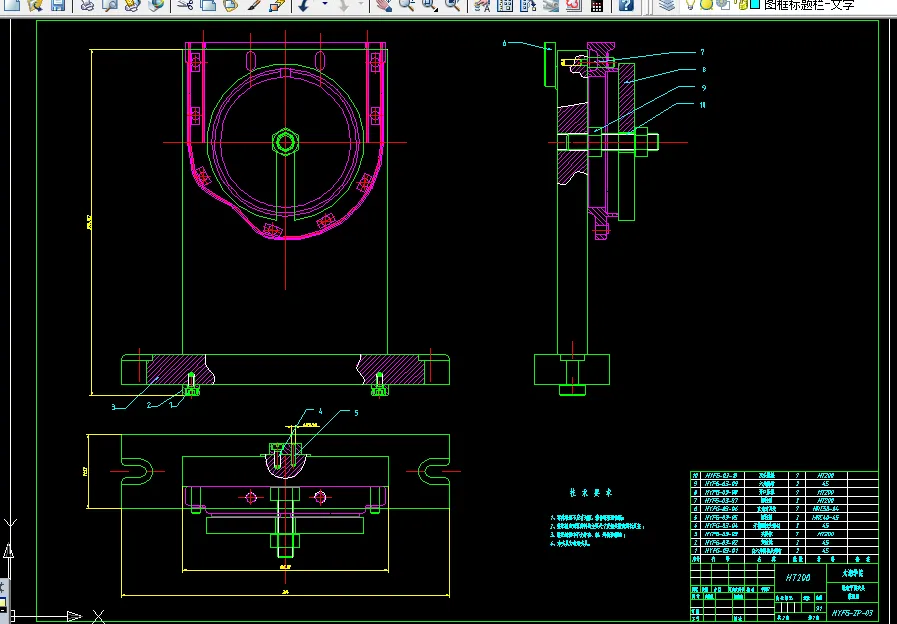Select balloon number 7 label
The height and width of the screenshot is (624, 897).
(702, 52)
